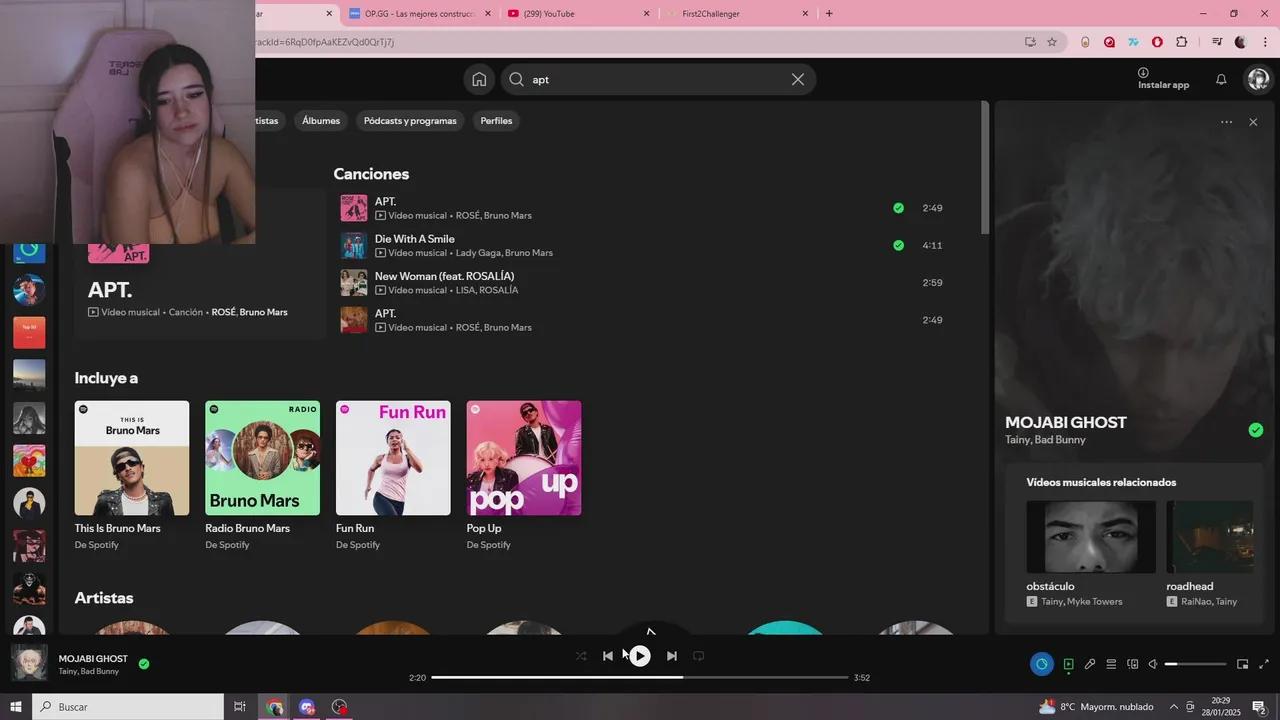Toggle repeat mode
The width and height of the screenshot is (1280, 720).
click(699, 656)
